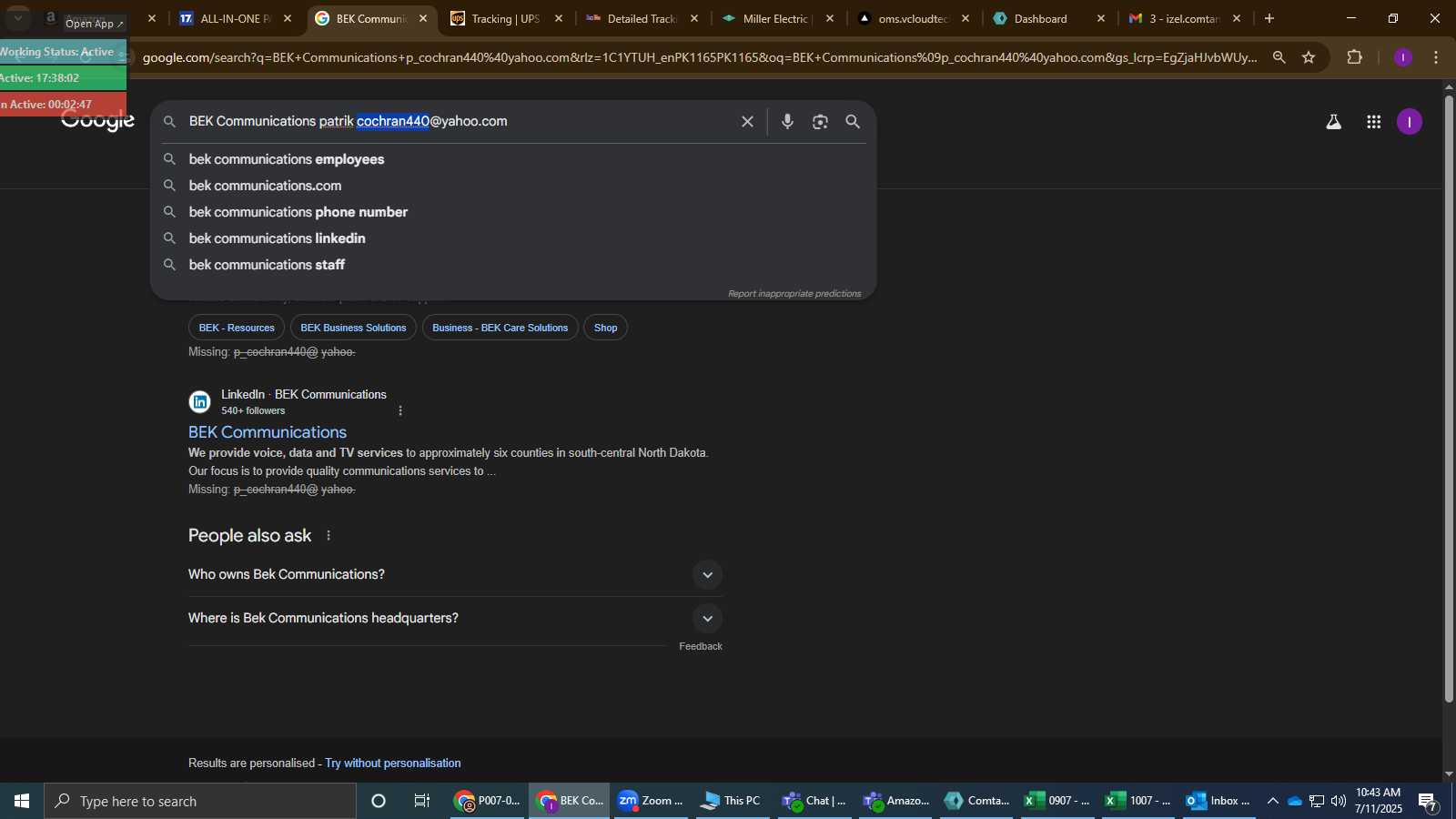Image resolution: width=1456 pixels, height=819 pixels.
Task: Open Cortana circle on taskbar
Action: pyautogui.click(x=379, y=801)
